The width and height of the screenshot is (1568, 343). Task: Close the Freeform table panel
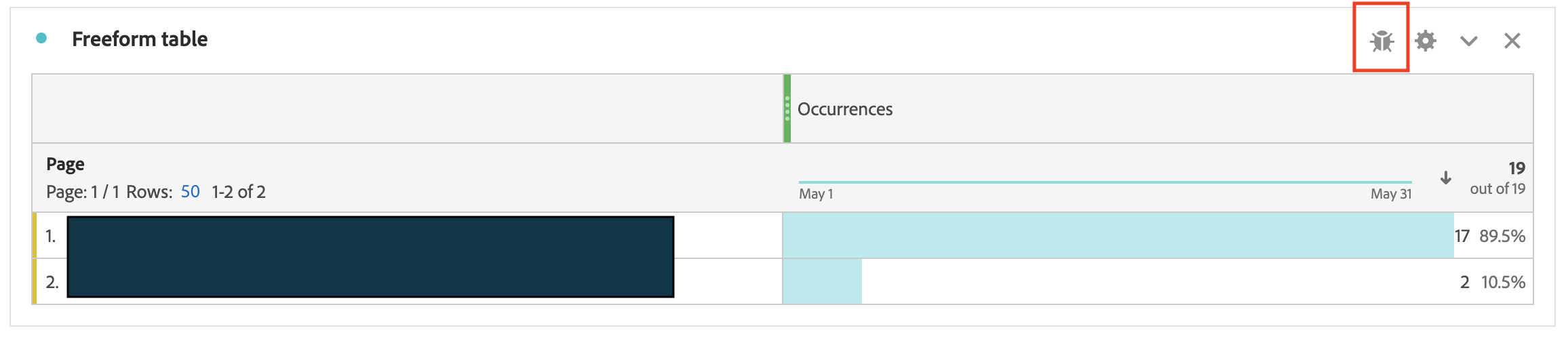[x=1512, y=41]
